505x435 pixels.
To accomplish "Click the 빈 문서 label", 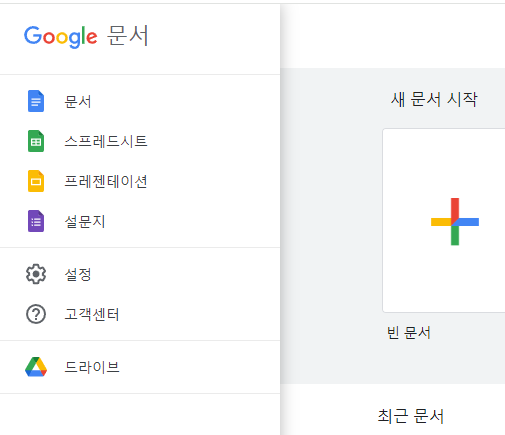I will point(409,332).
